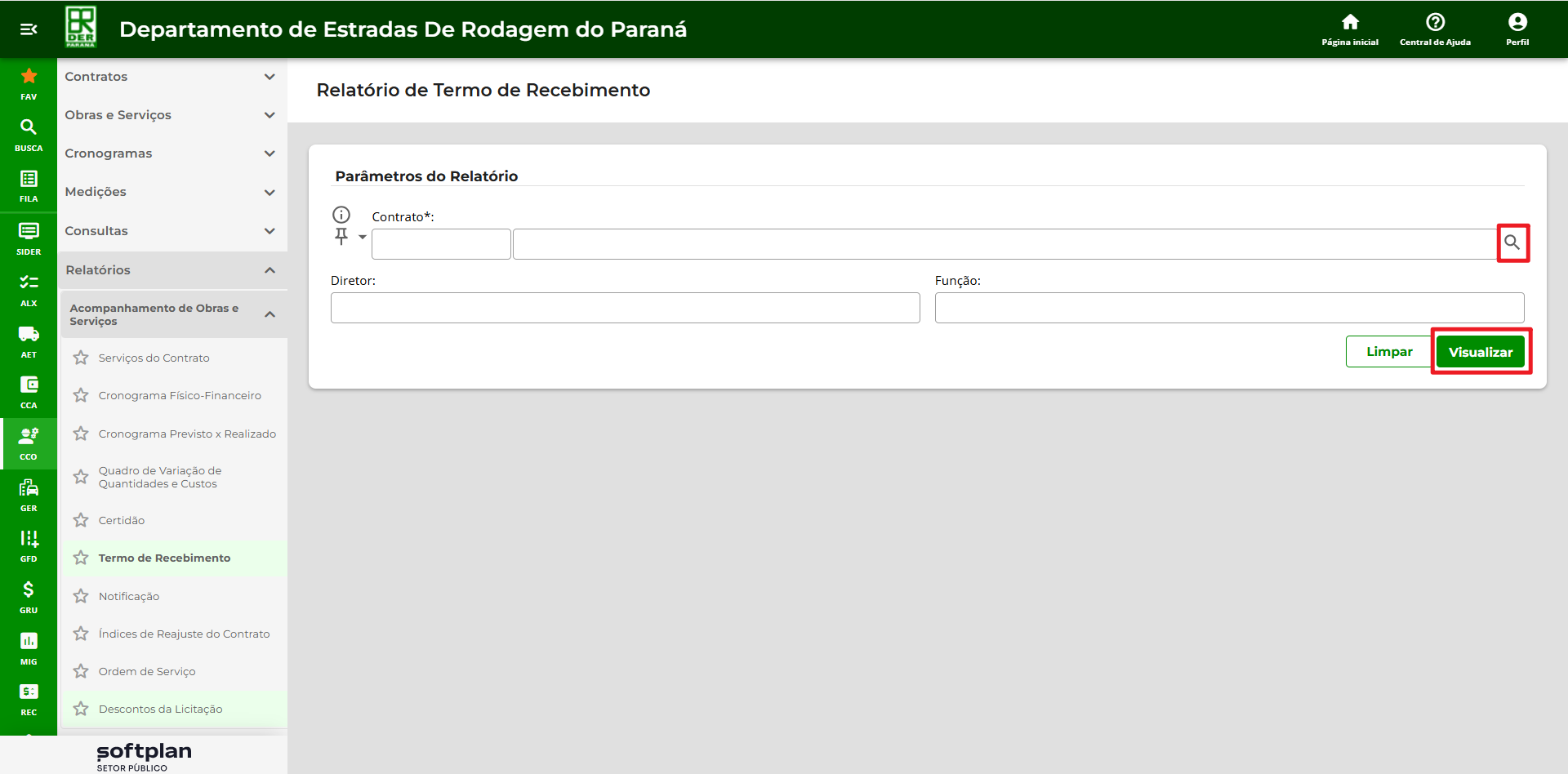Open the Perfil user icon
Screen dimensions: 1568x774
click(1517, 29)
